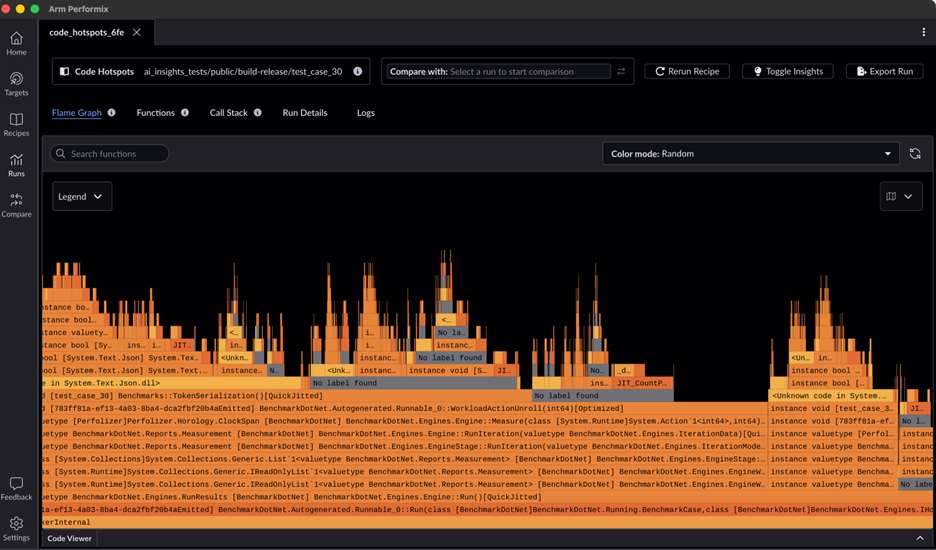Select the Engine::Run()[QuickJitted] flame frame
Screen dimensions: 936x550
[487, 497]
